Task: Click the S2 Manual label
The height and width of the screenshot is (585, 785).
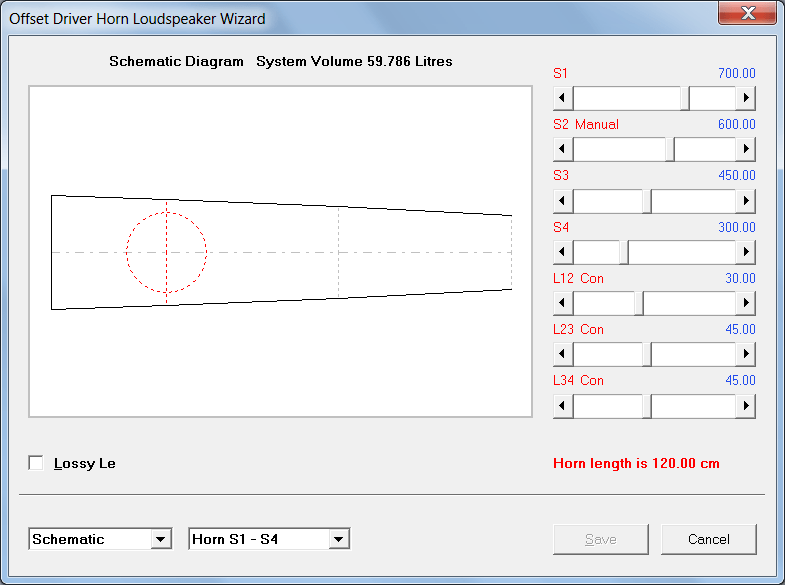Action: (586, 124)
